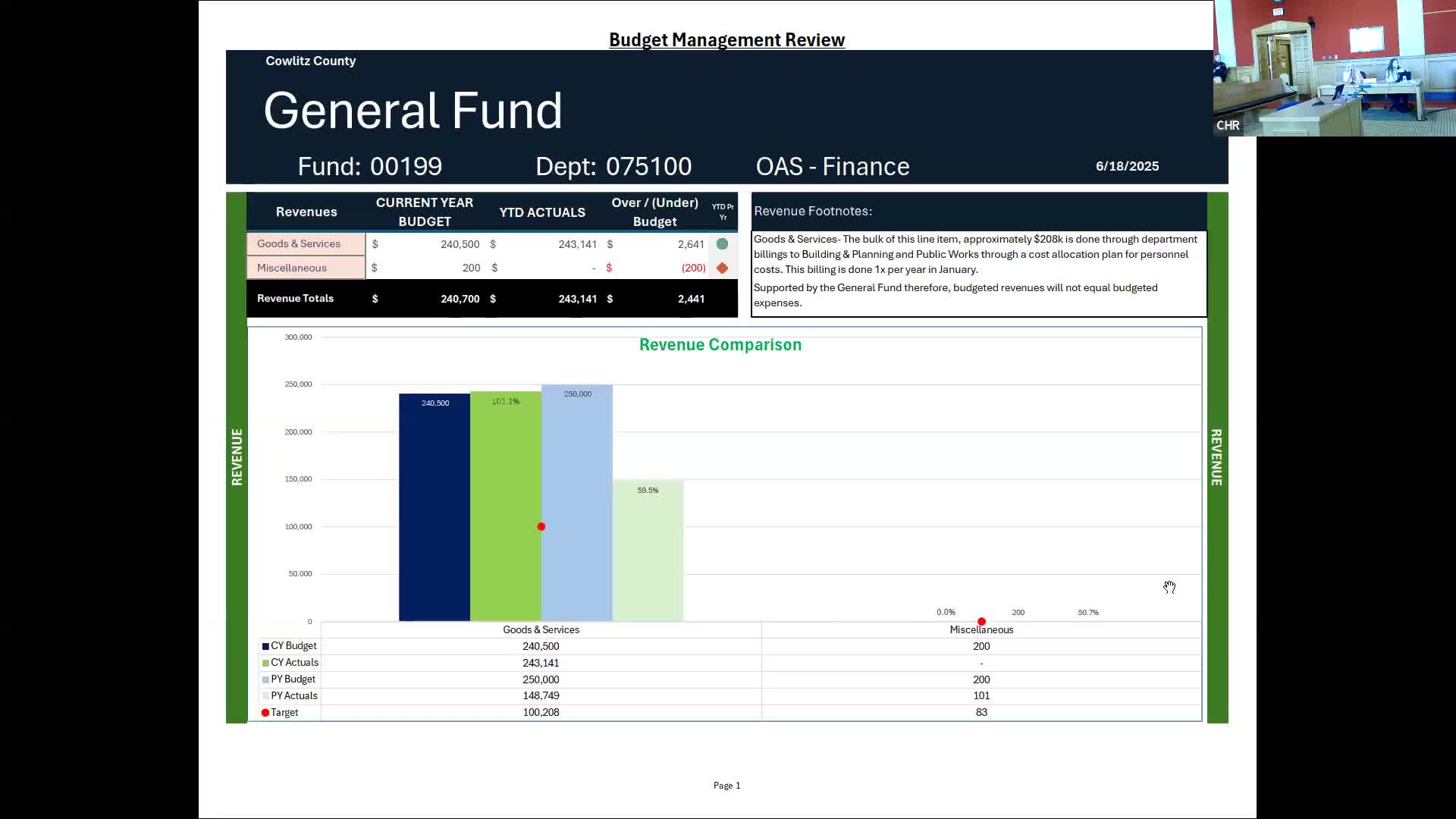This screenshot has width=1456, height=819.
Task: Click the CHR webcam video thumbnail
Action: tap(1334, 68)
